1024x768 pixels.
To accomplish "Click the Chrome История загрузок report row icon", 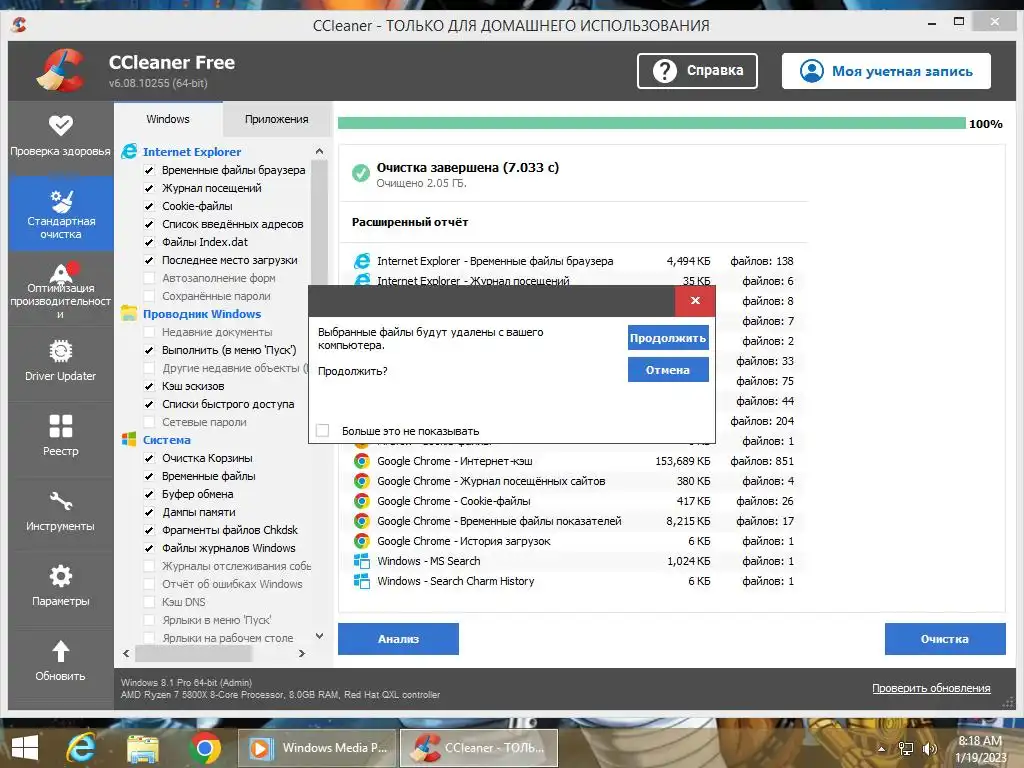I will pyautogui.click(x=361, y=541).
